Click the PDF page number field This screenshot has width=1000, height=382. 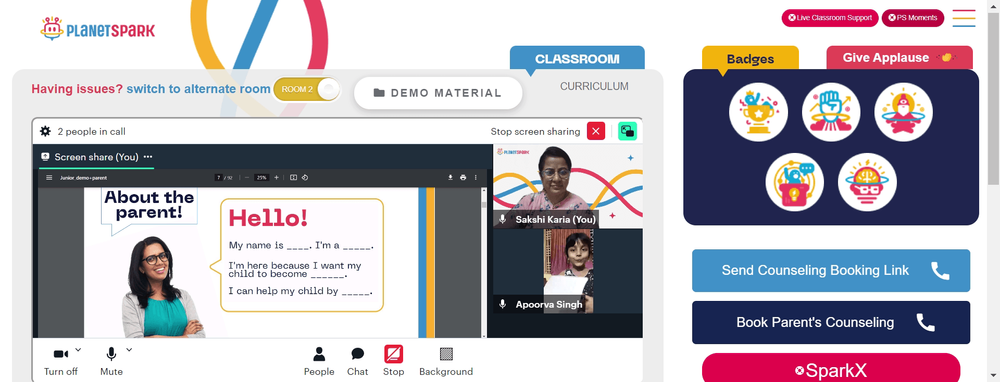pyautogui.click(x=219, y=178)
